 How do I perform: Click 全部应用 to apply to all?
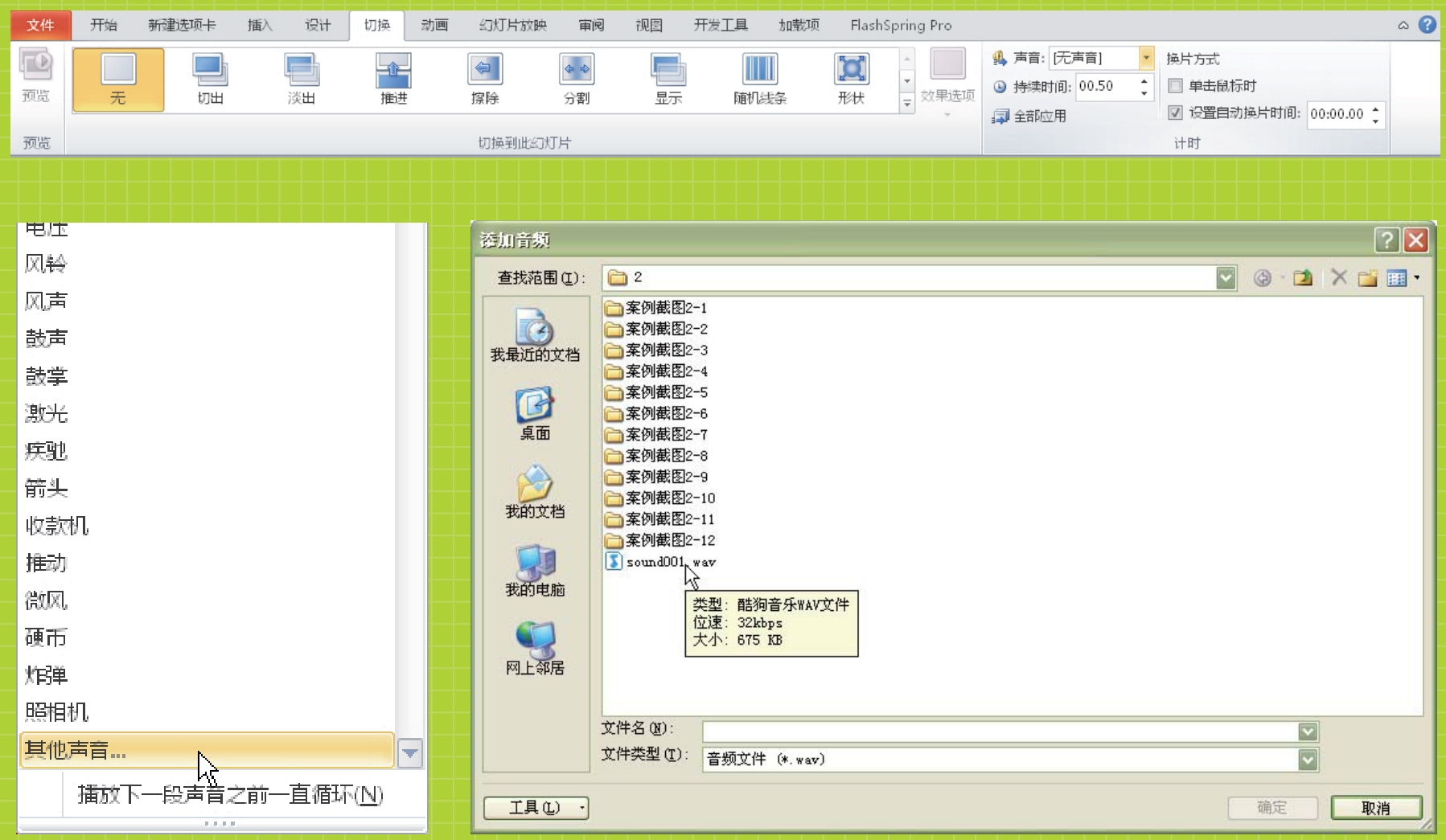[x=1030, y=117]
